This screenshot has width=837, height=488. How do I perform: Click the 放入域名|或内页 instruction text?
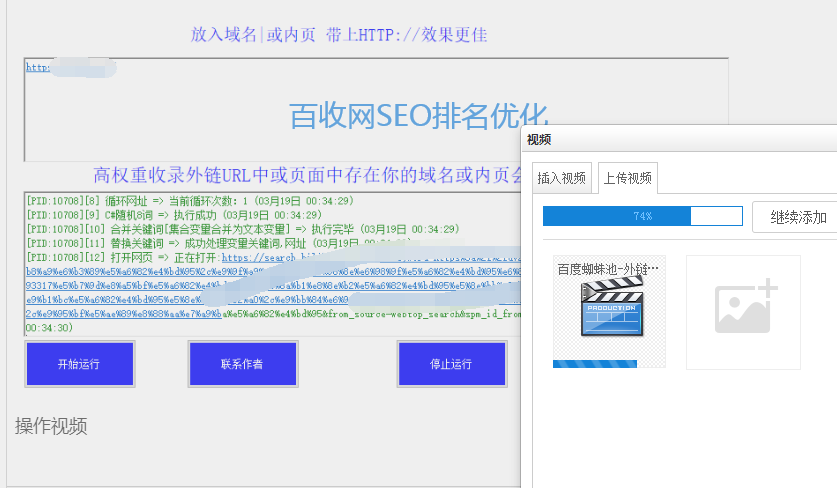(x=339, y=35)
